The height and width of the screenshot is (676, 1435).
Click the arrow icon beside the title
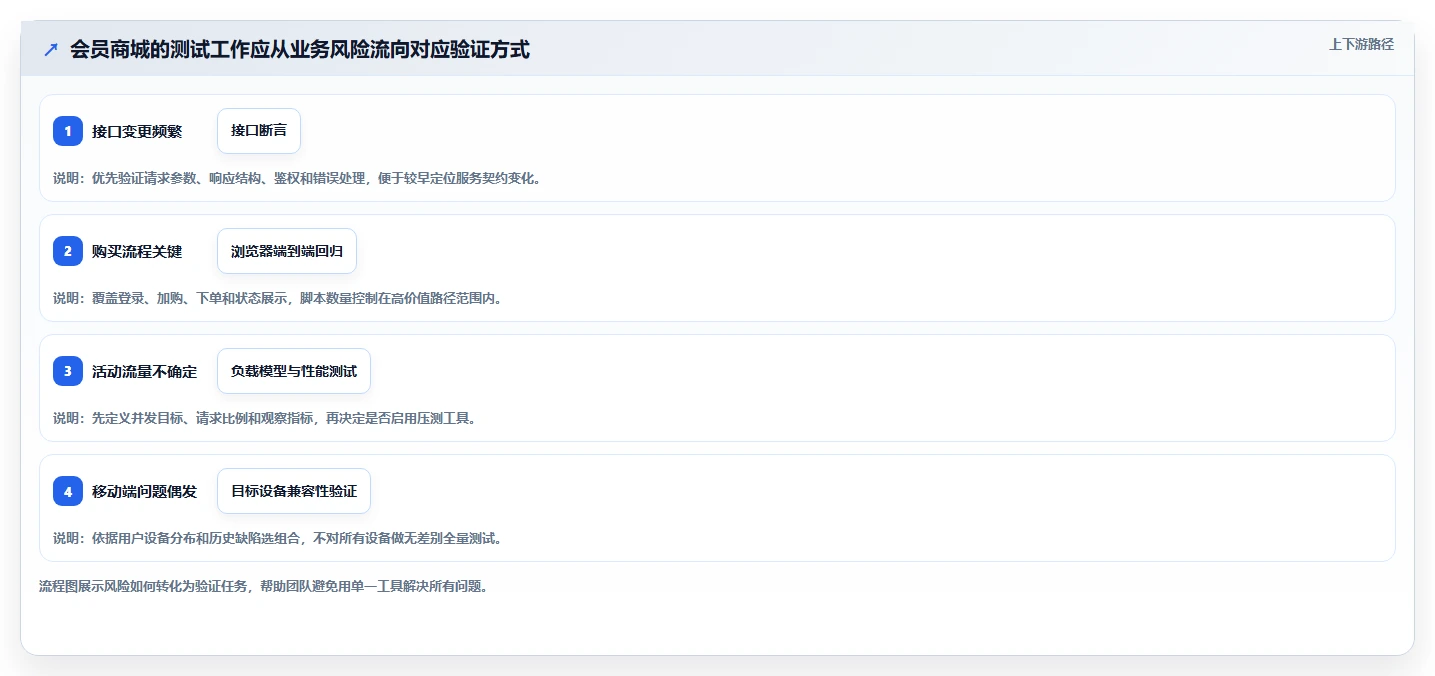pyautogui.click(x=51, y=50)
